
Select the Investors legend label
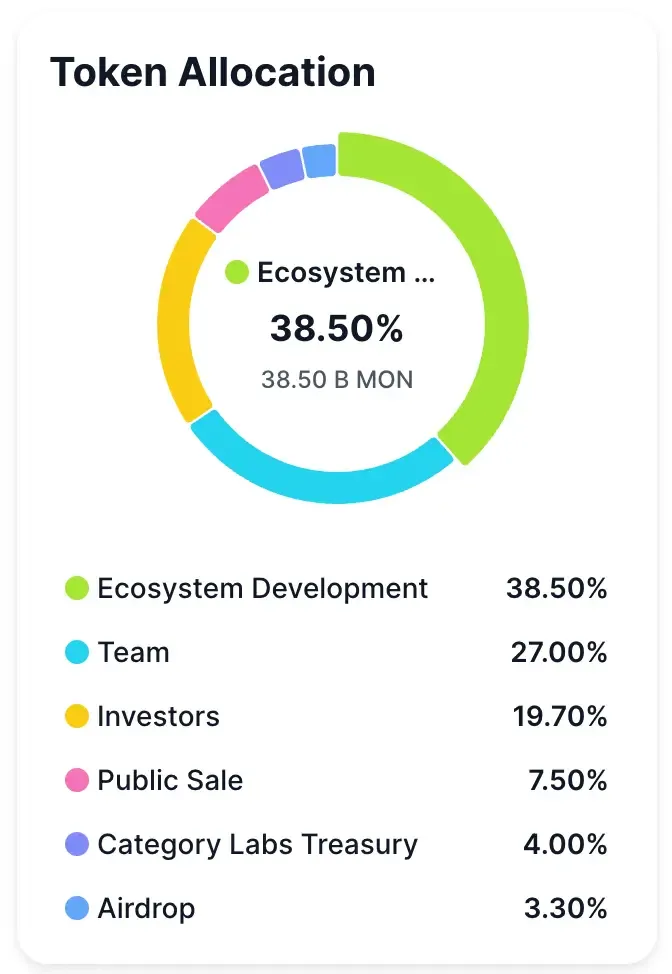pos(158,717)
